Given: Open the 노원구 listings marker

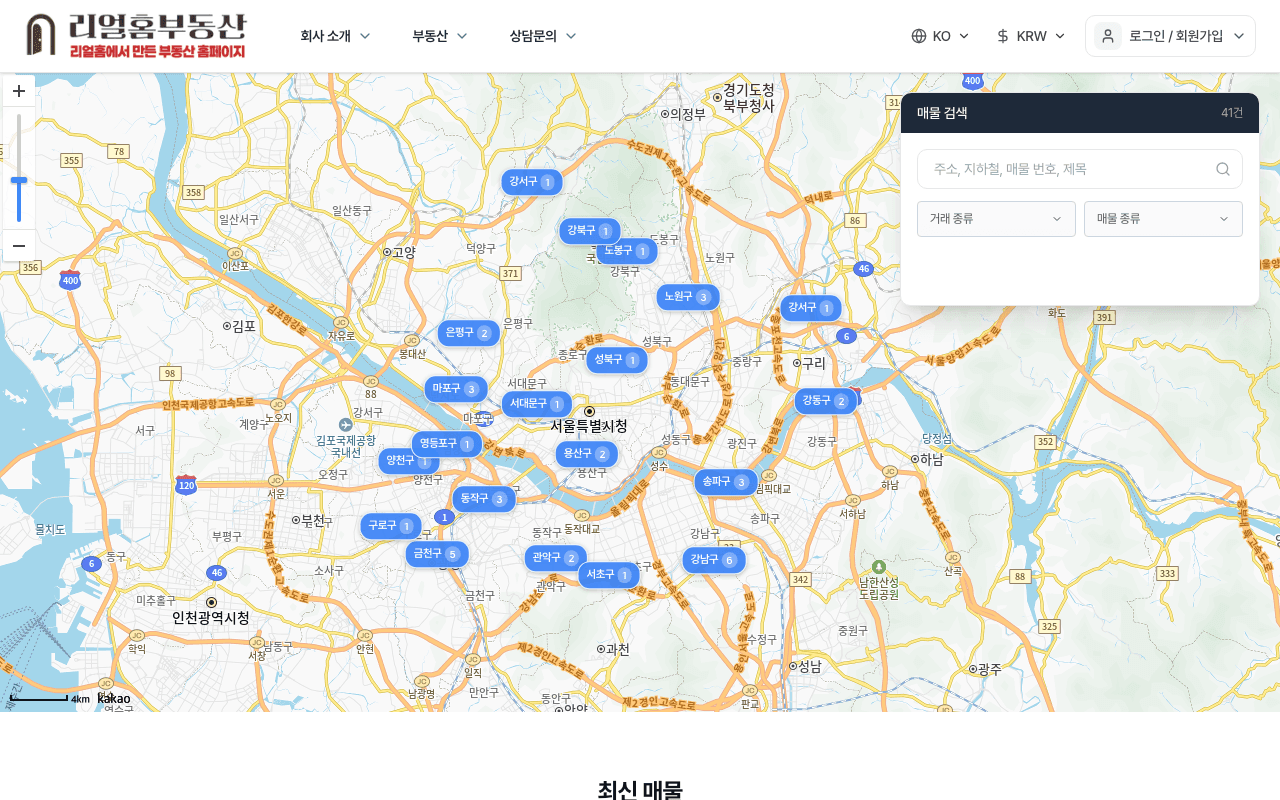Looking at the screenshot, I should (688, 297).
